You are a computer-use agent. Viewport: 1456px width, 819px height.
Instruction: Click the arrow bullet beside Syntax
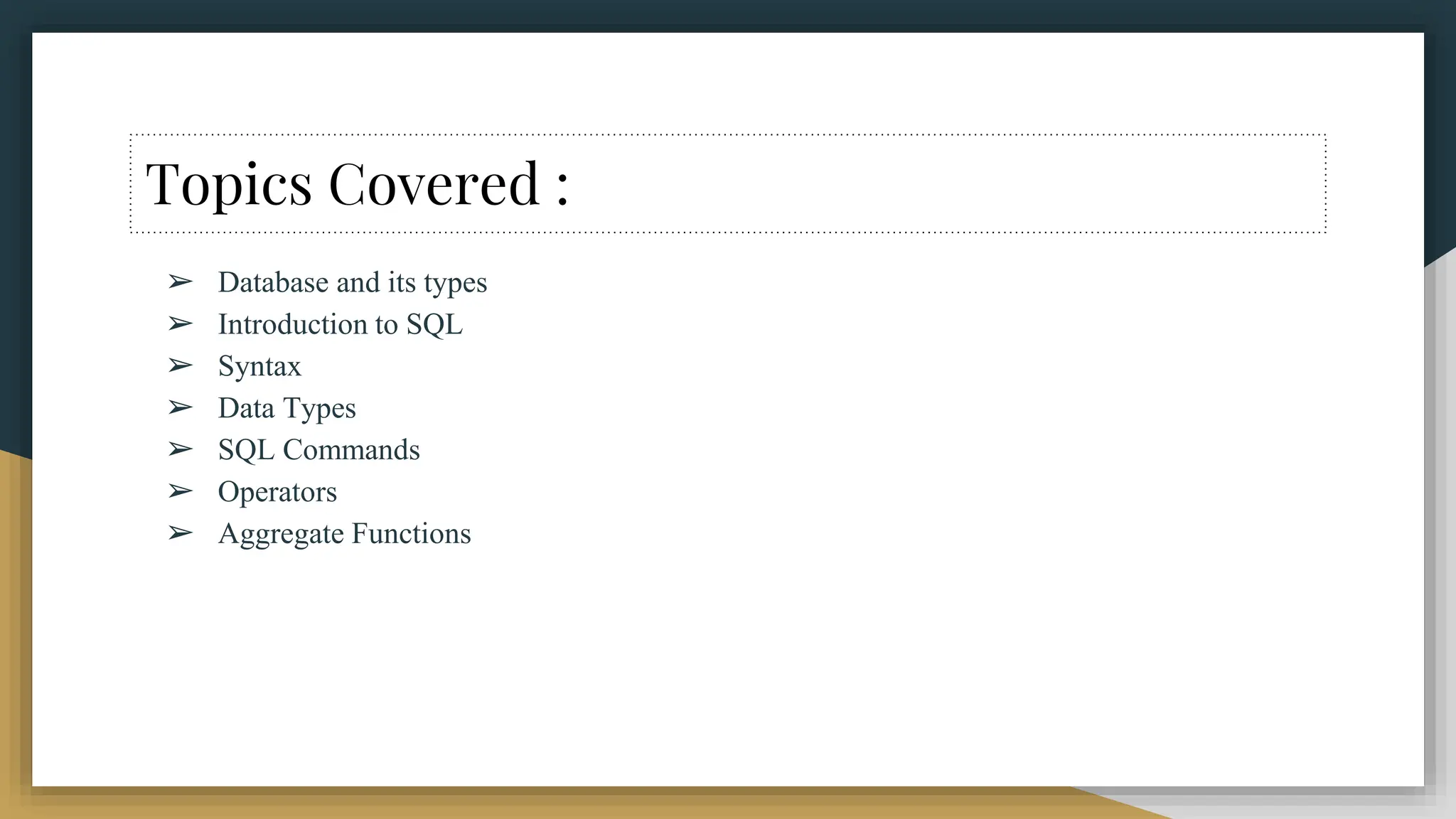coord(181,366)
